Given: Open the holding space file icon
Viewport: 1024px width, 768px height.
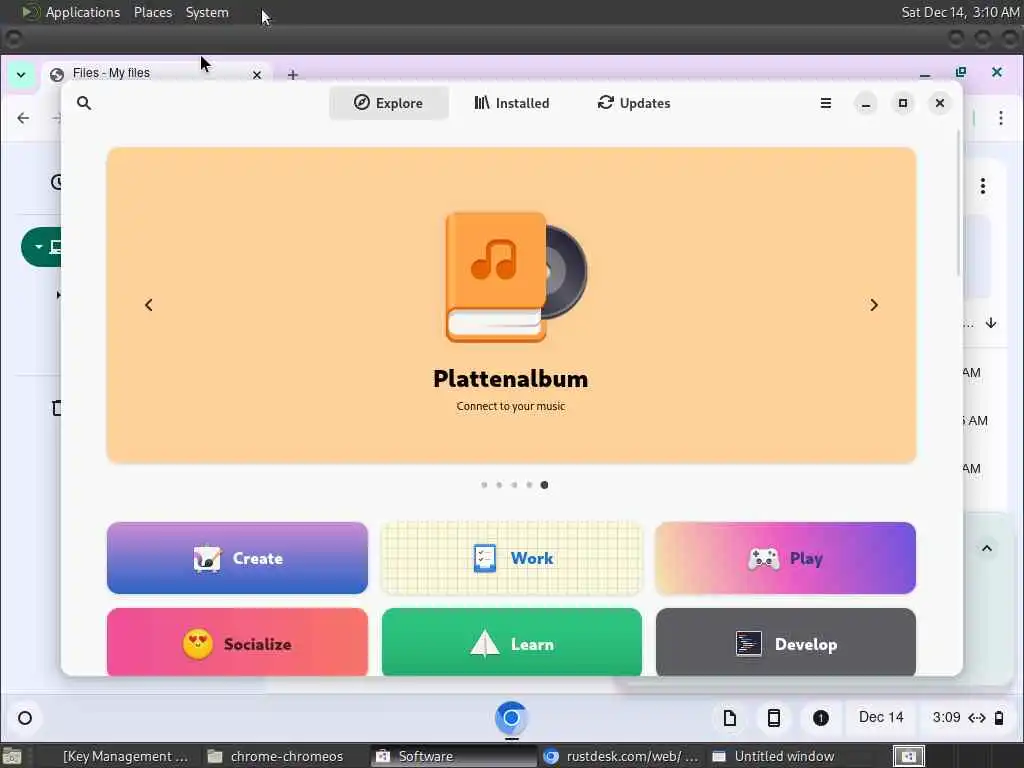Looking at the screenshot, I should pyautogui.click(x=729, y=718).
